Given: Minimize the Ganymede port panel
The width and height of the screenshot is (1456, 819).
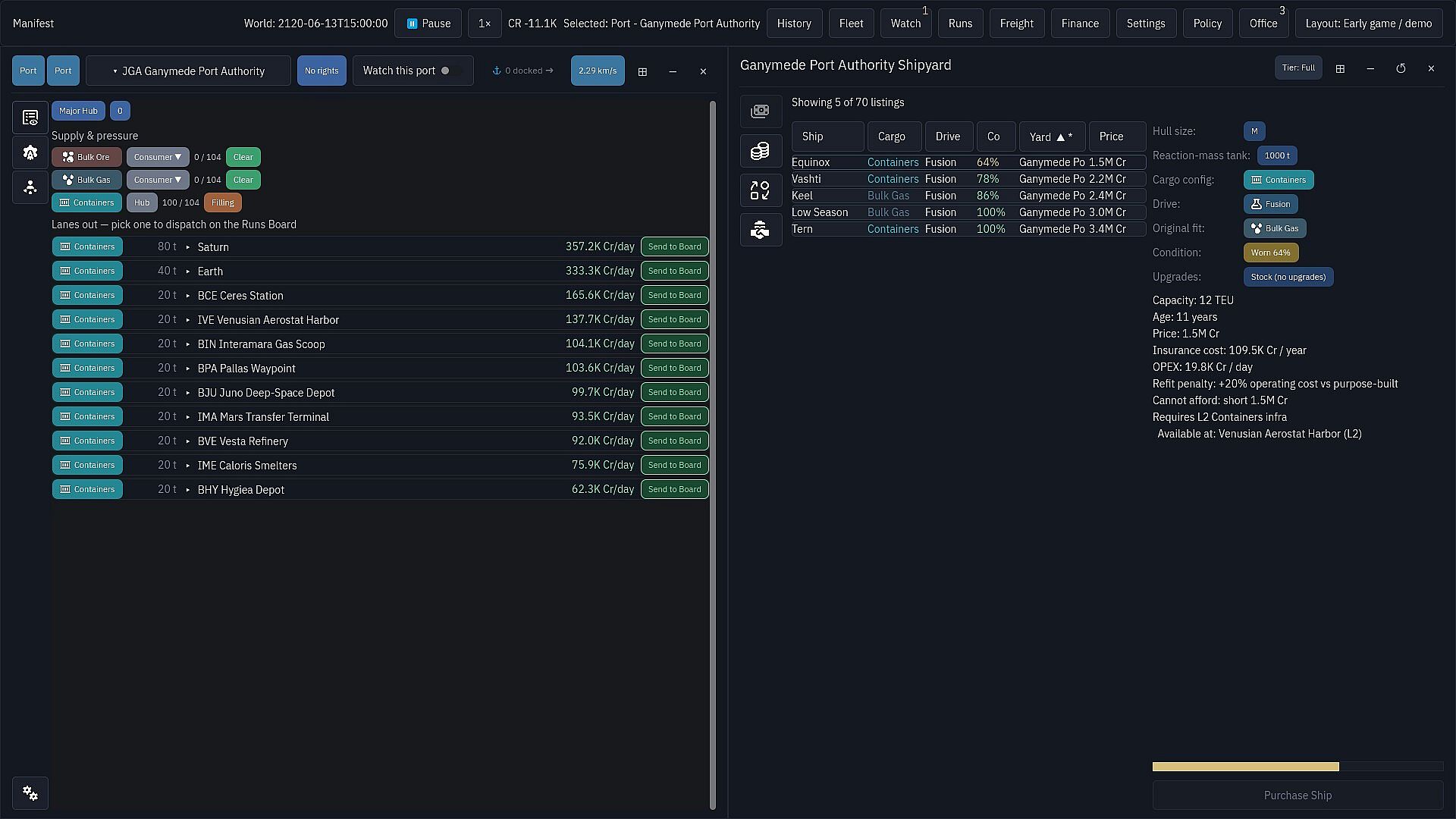Looking at the screenshot, I should [x=673, y=71].
